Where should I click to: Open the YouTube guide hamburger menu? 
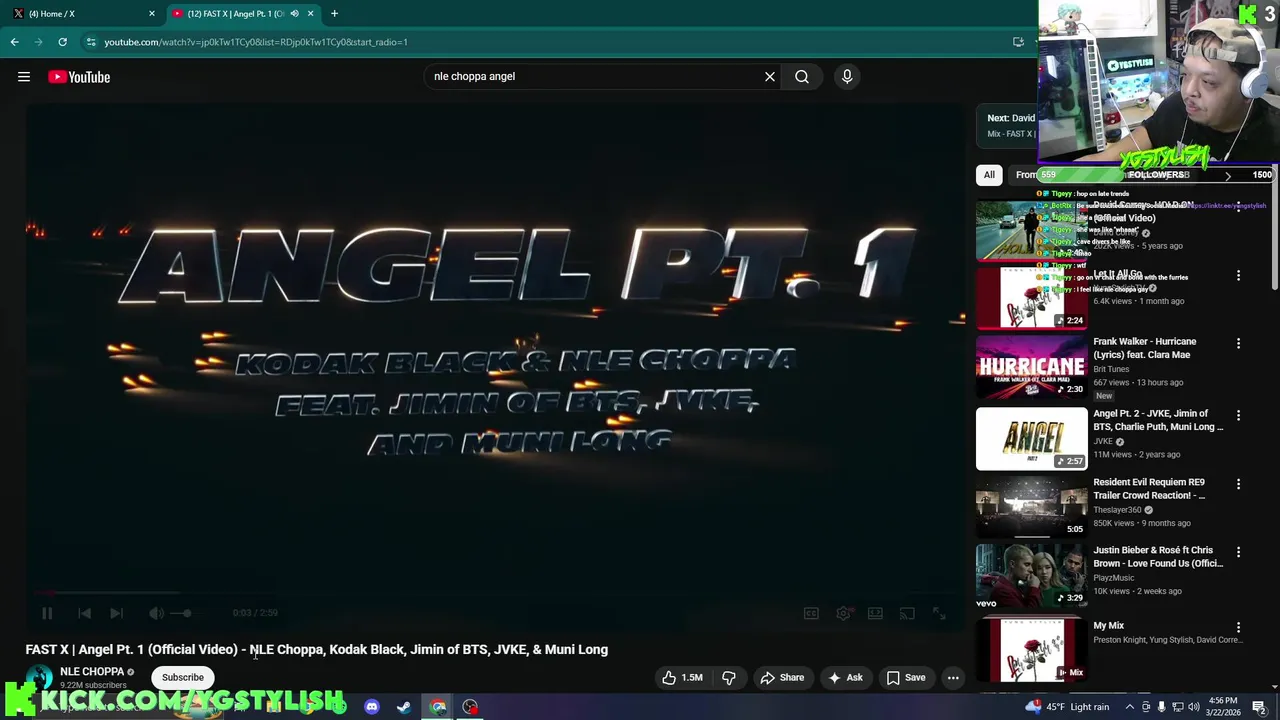point(24,77)
